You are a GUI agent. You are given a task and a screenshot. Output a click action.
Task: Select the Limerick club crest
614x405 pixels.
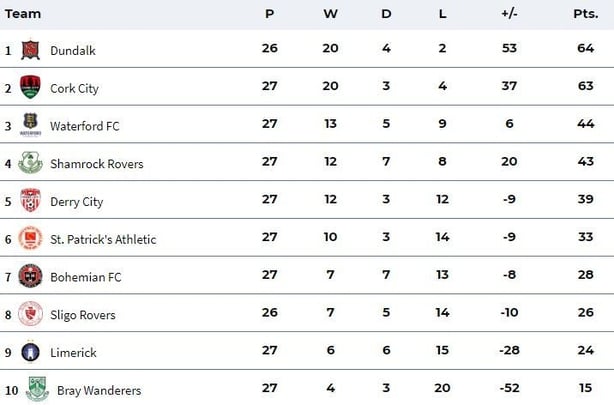(30, 353)
